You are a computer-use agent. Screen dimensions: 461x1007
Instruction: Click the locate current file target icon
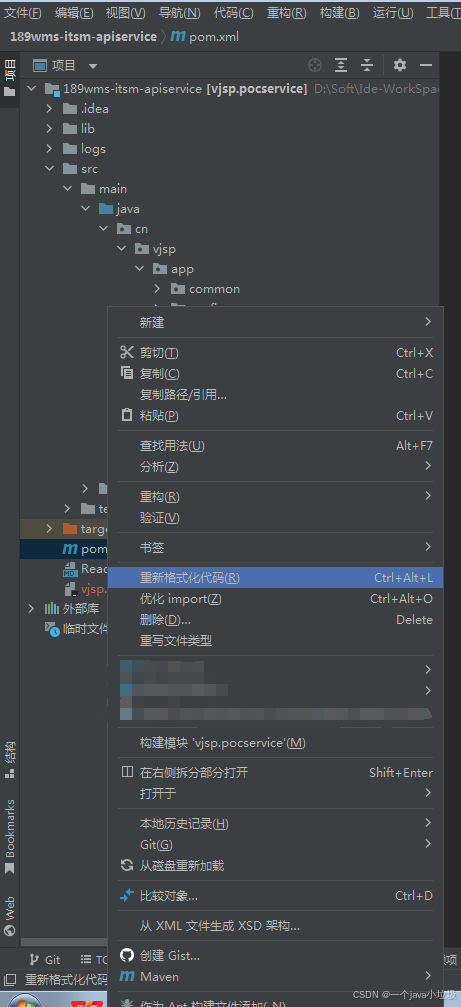(315, 65)
